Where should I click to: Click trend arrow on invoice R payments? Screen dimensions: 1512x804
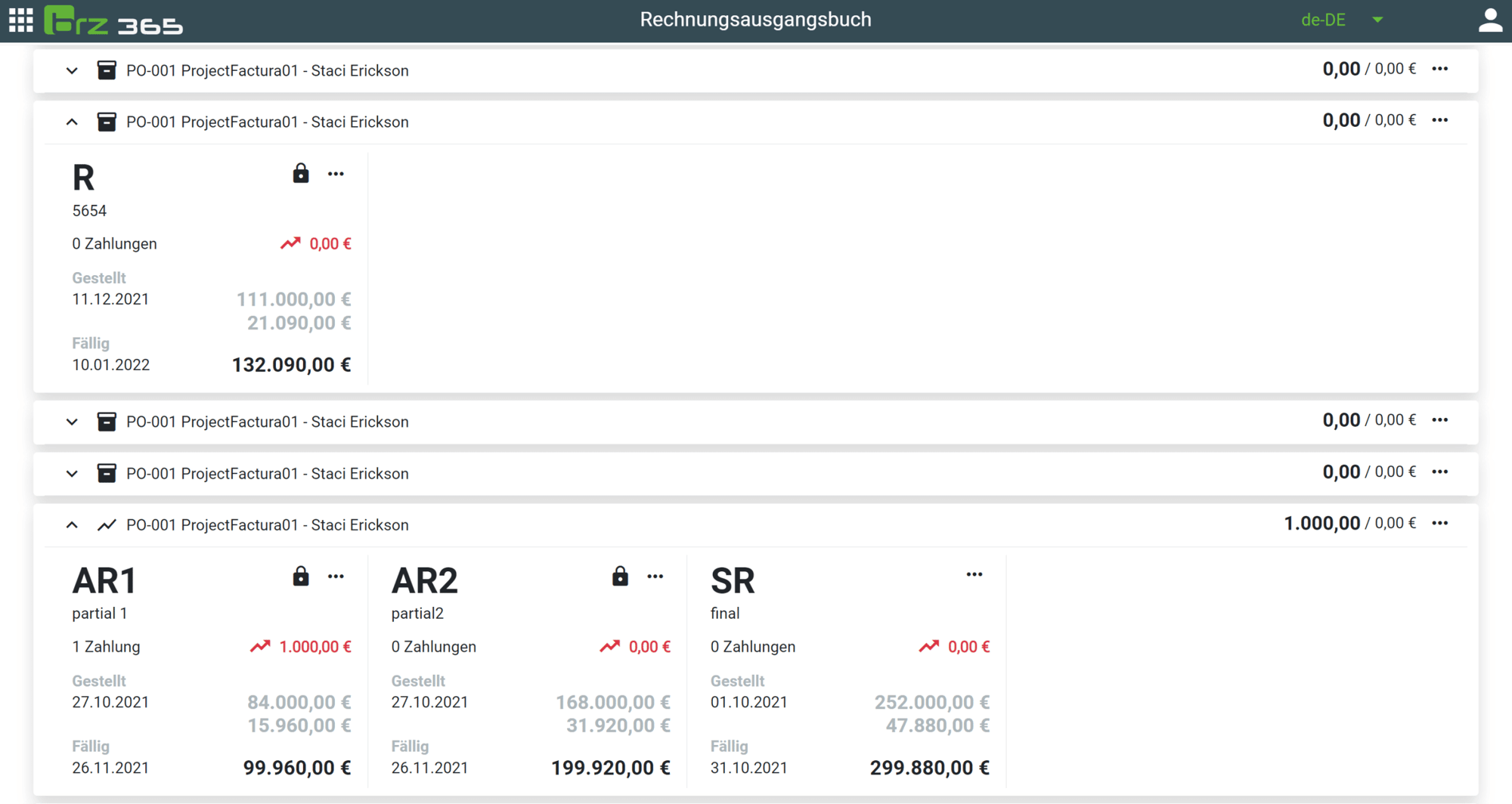coord(290,243)
